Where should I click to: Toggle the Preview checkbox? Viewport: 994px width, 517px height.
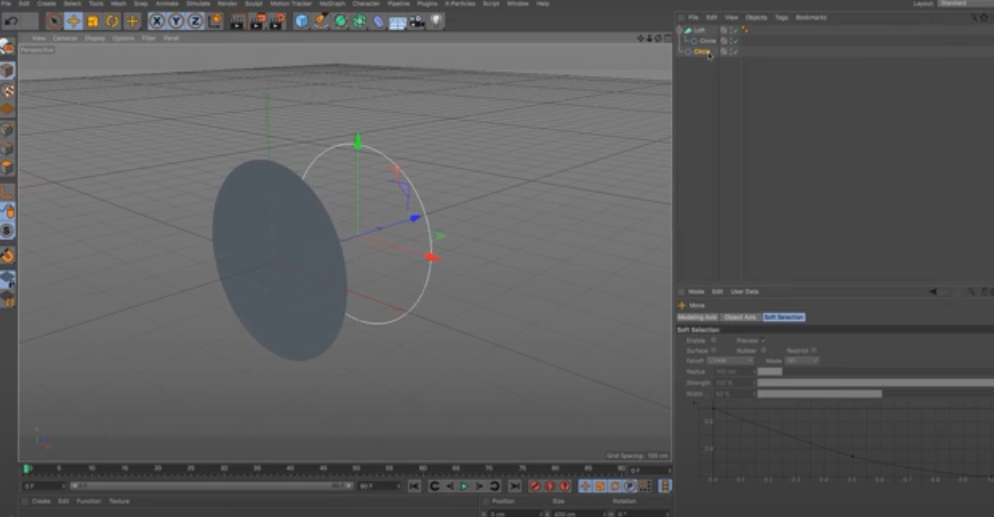tap(763, 341)
